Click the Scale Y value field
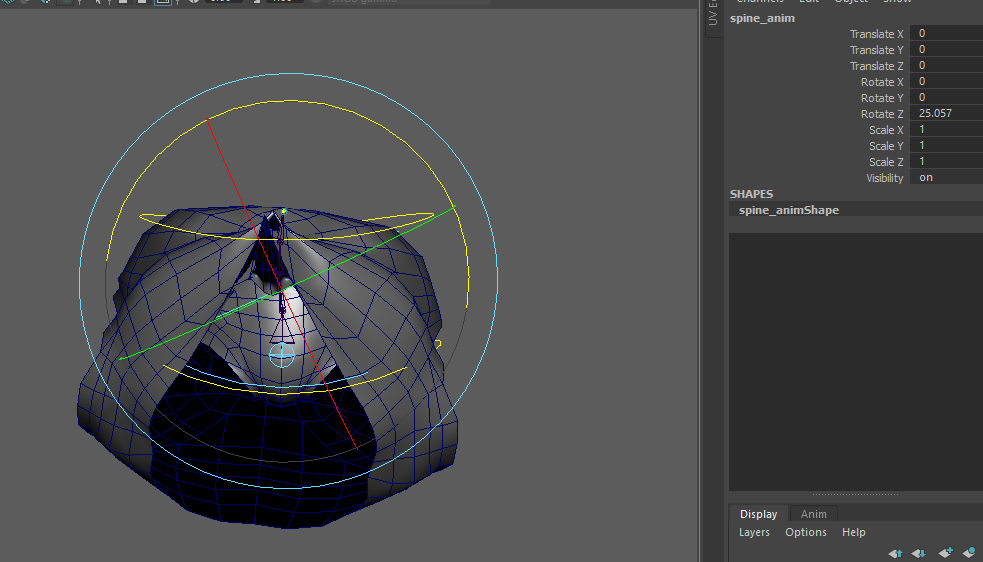The width and height of the screenshot is (983, 562). 946,145
